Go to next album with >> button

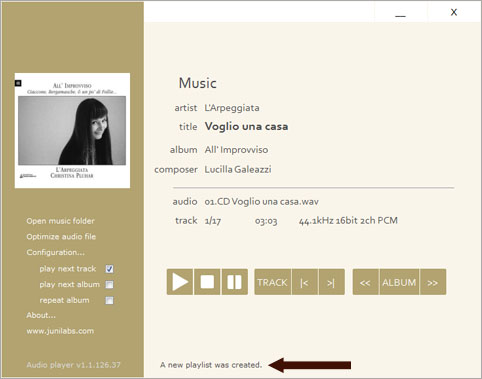click(x=433, y=282)
